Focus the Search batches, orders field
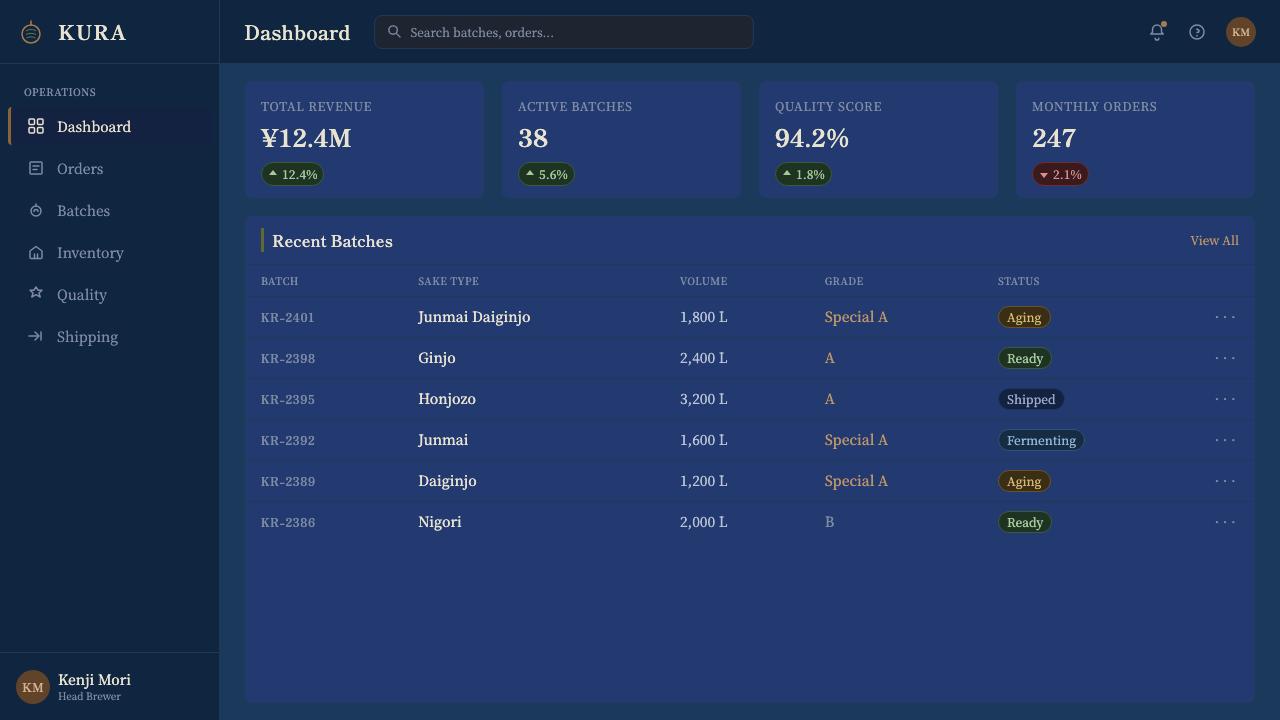The height and width of the screenshot is (720, 1280). [564, 32]
